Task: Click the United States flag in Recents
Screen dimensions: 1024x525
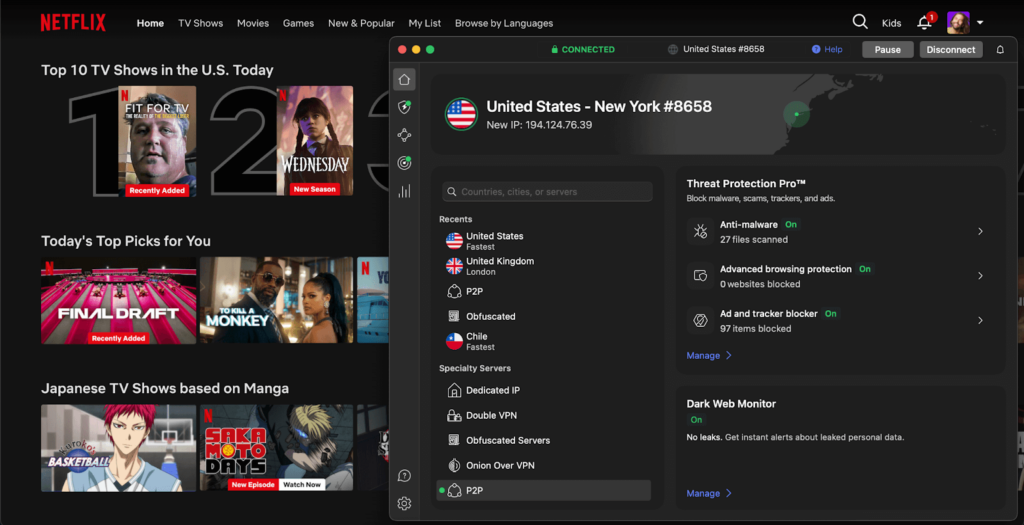Action: pos(455,241)
